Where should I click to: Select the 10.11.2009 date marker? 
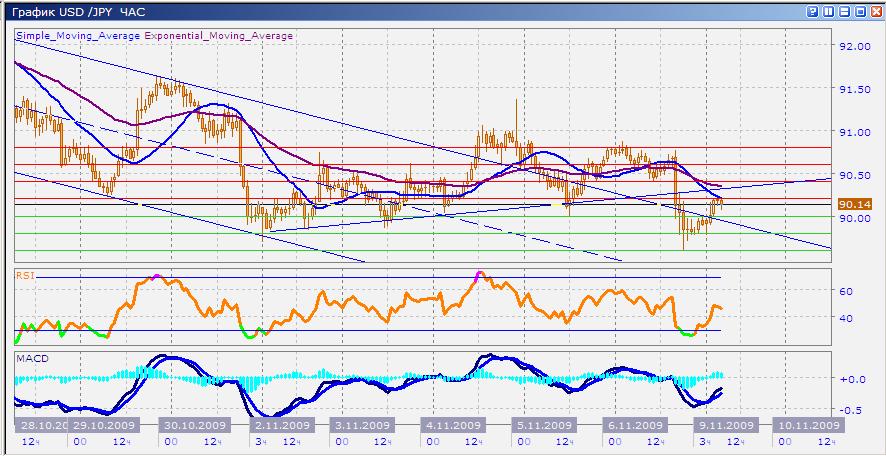point(807,424)
